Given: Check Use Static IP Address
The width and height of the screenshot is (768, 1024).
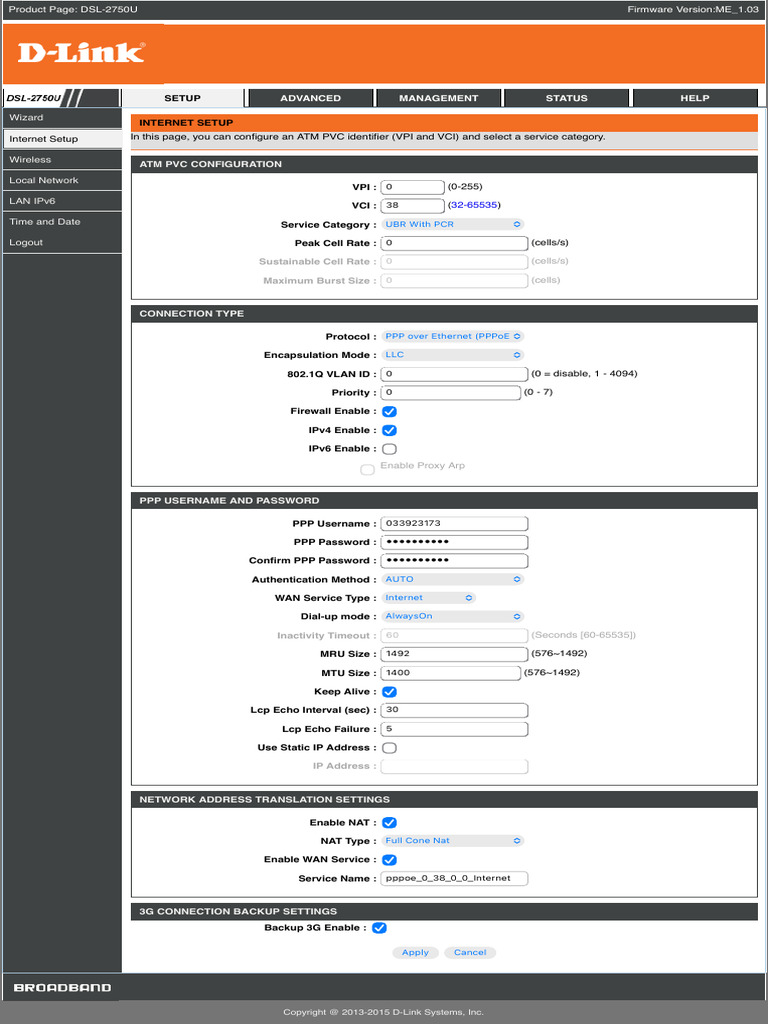Looking at the screenshot, I should click(x=389, y=748).
